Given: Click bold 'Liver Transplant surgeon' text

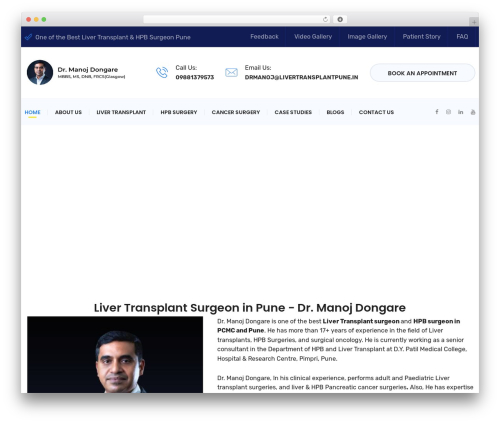Looking at the screenshot, I should pos(361,321).
